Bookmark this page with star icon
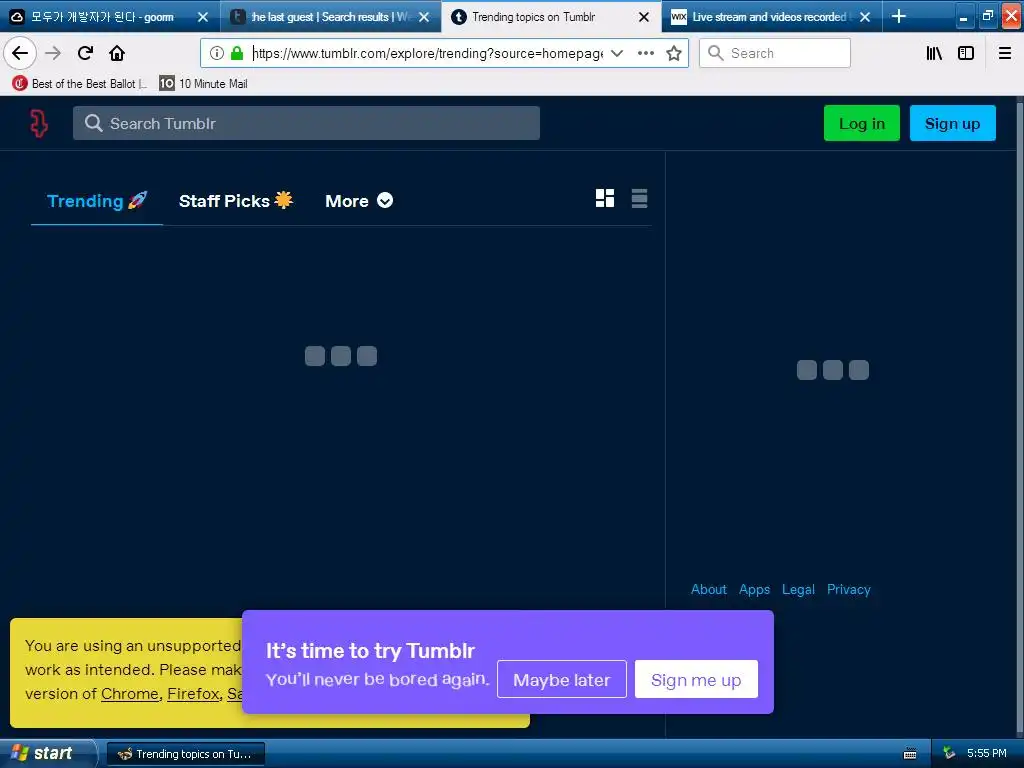 tap(674, 53)
